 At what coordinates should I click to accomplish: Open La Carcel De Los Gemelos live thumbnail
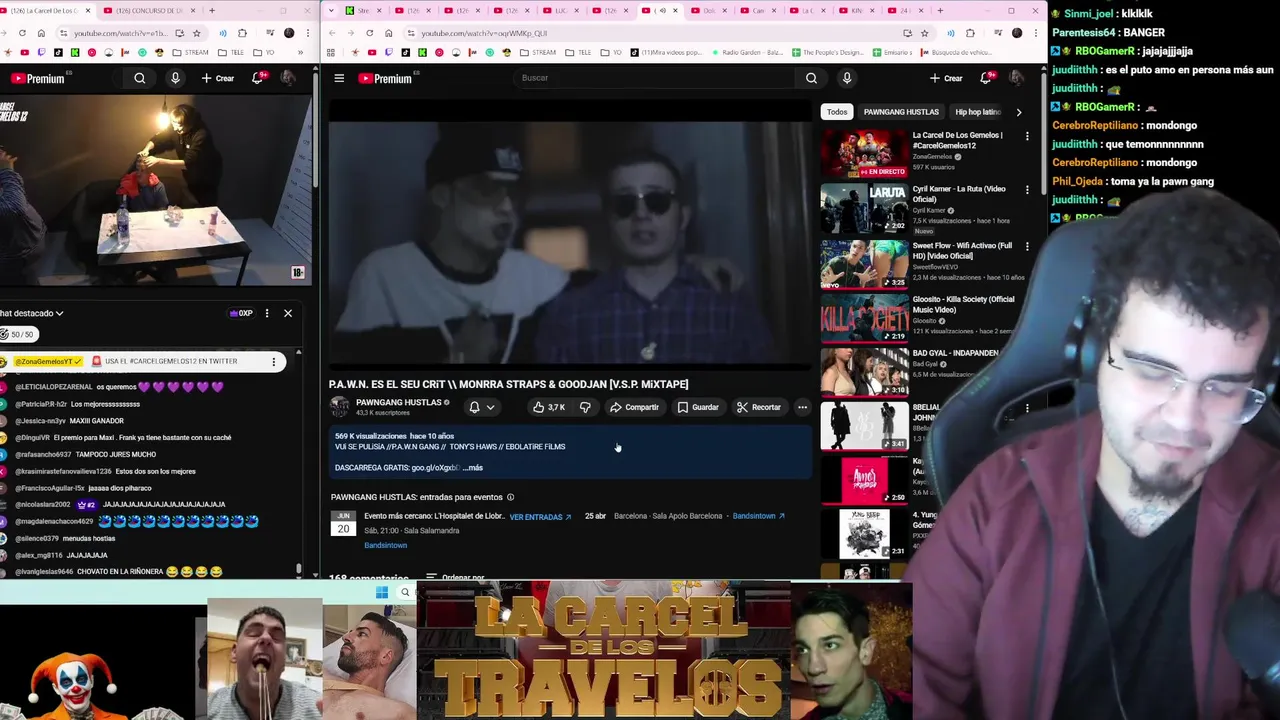pyautogui.click(x=864, y=153)
